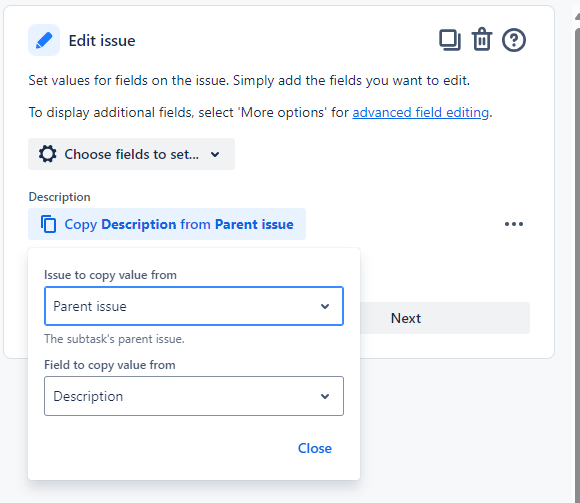This screenshot has width=580, height=503.
Task: Expand the Choose fields to set dropdown
Action: click(131, 154)
